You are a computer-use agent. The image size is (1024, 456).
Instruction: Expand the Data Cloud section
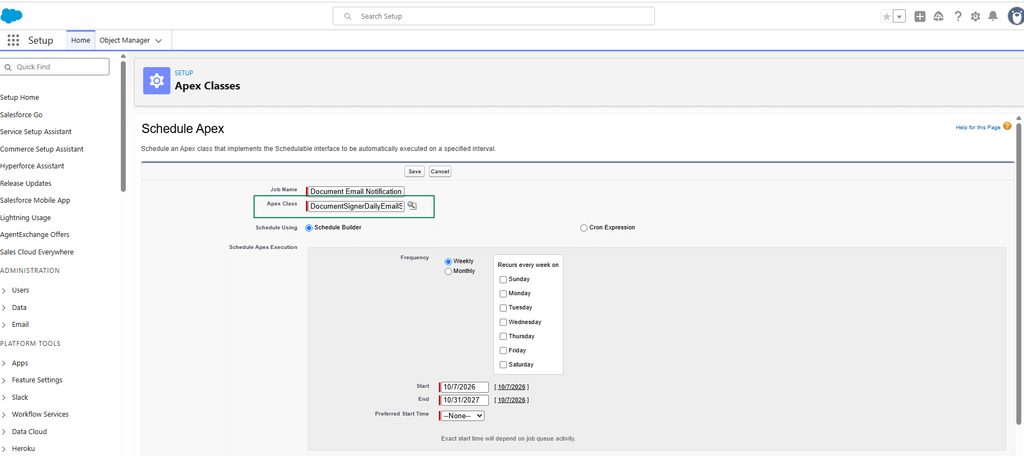pyautogui.click(x=4, y=432)
